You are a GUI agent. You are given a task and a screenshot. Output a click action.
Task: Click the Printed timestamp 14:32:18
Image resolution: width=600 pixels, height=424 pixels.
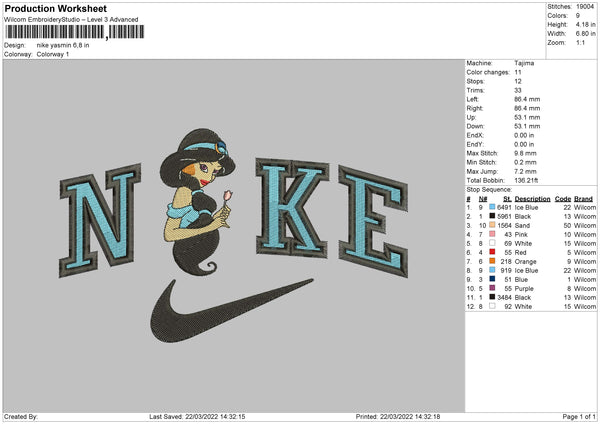(x=425, y=416)
